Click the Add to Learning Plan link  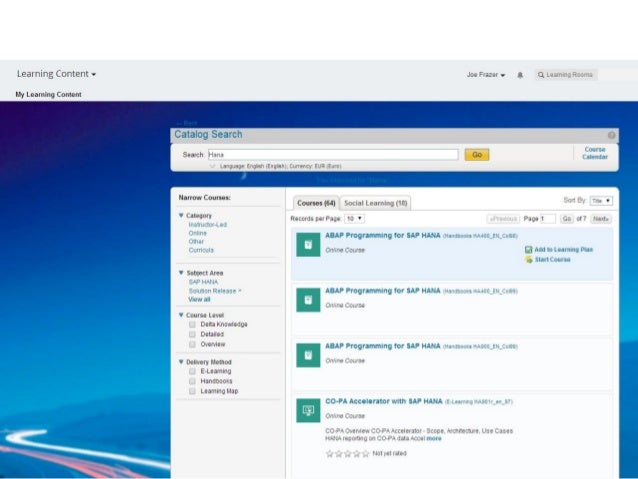564,249
